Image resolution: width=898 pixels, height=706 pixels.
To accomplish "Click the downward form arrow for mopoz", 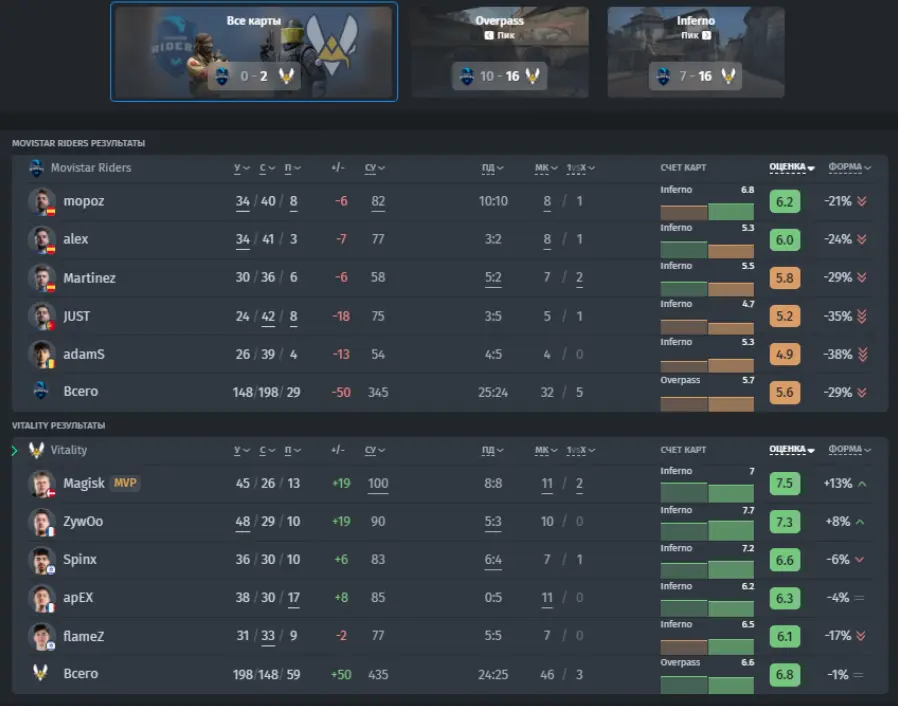I will coord(862,201).
